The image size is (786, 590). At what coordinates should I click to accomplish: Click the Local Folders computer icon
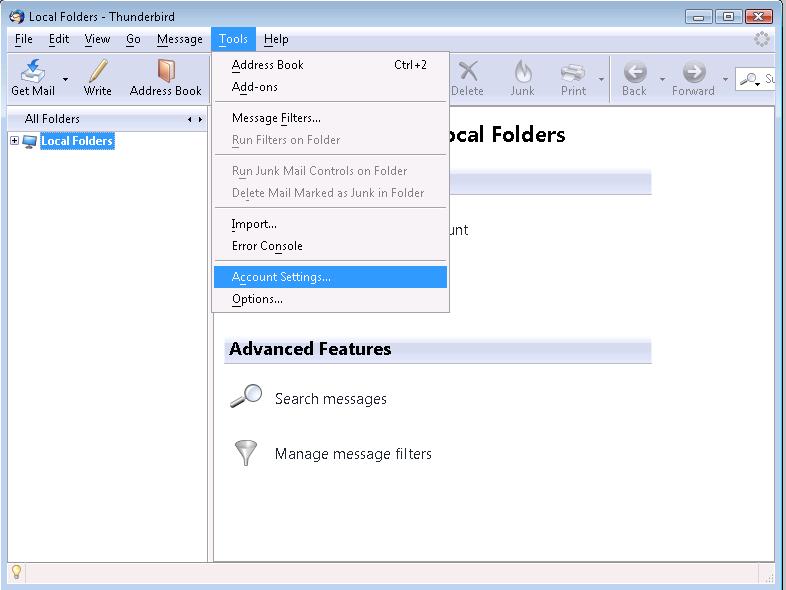(x=30, y=141)
